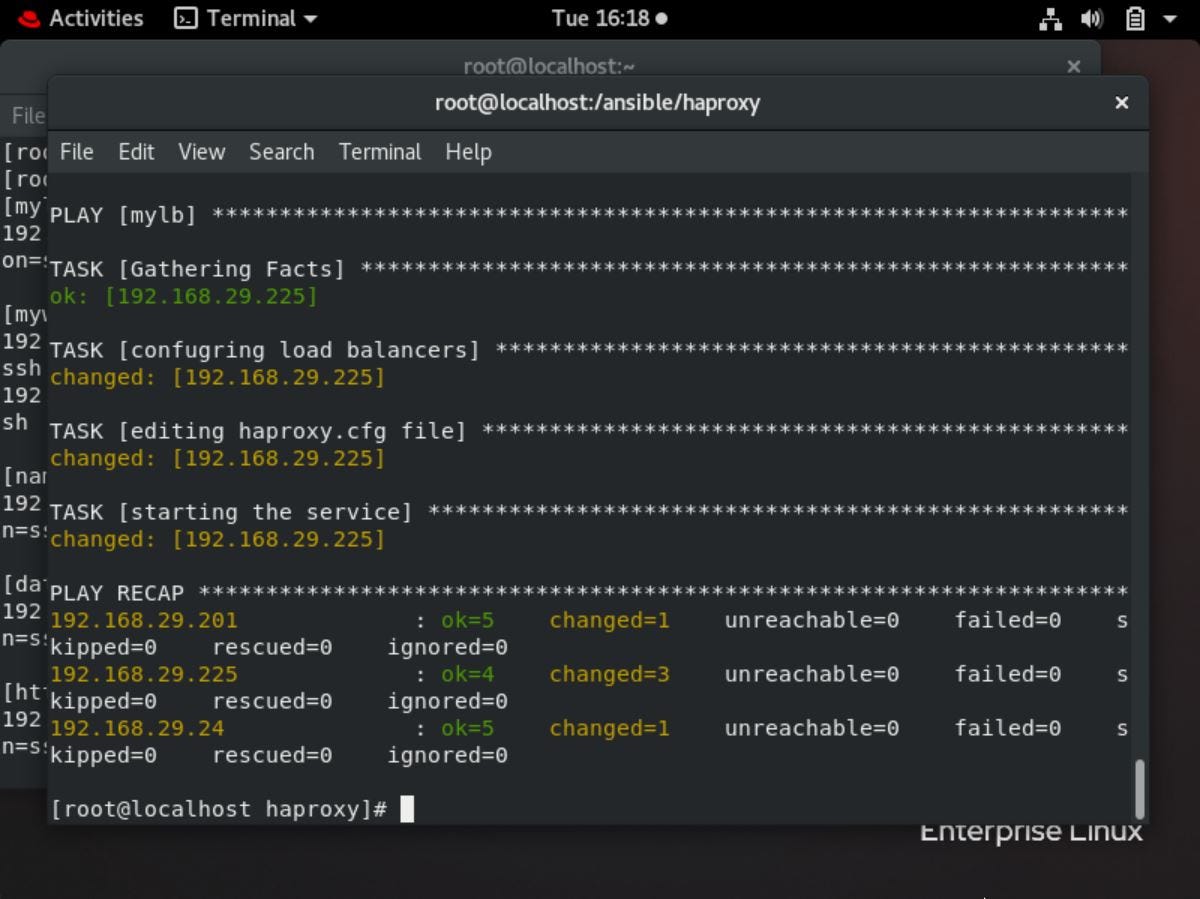Click changed line under editing haproxy.cfg file
The width and height of the screenshot is (1200, 899).
click(217, 458)
